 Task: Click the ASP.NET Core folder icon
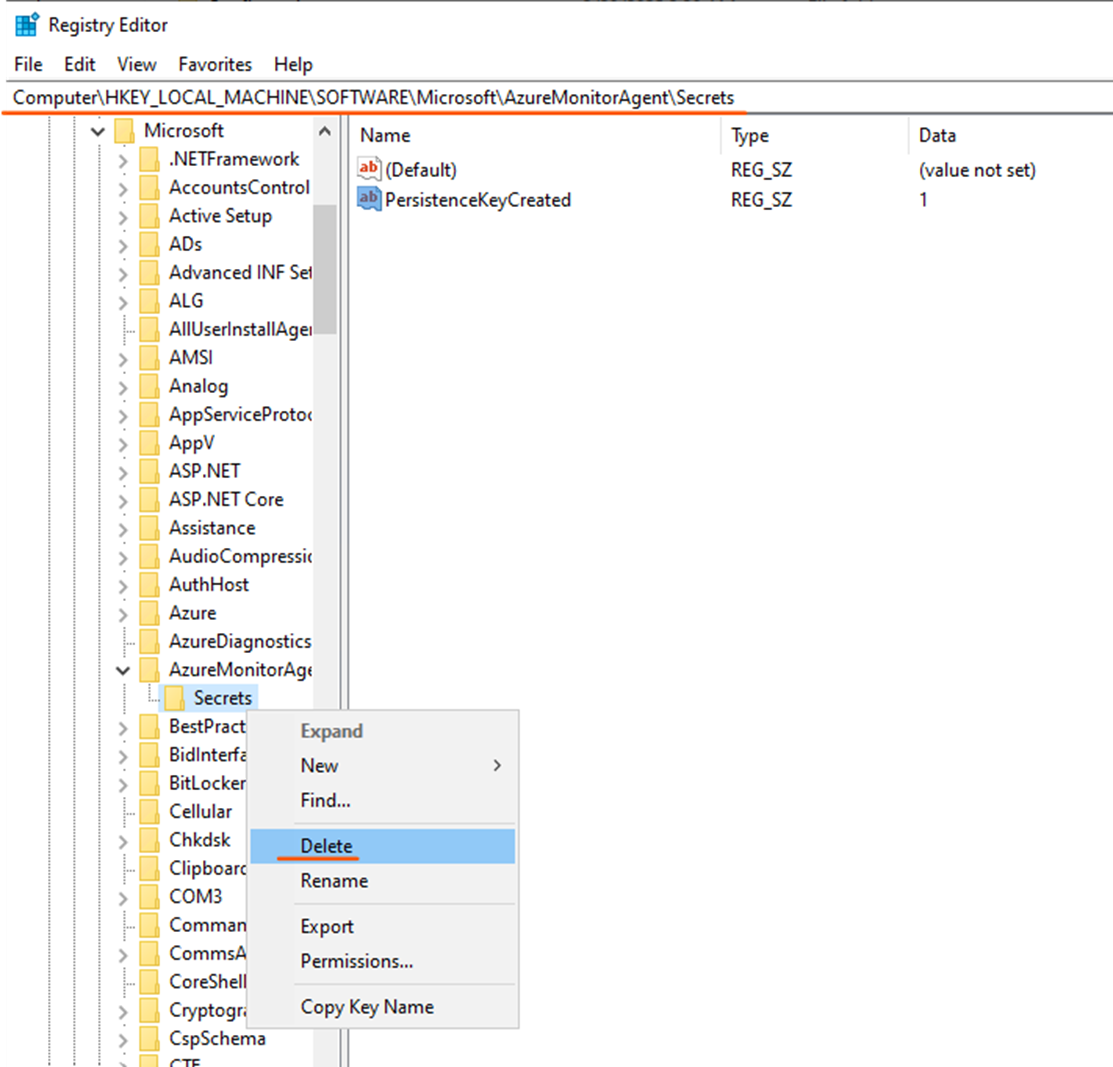point(149,500)
